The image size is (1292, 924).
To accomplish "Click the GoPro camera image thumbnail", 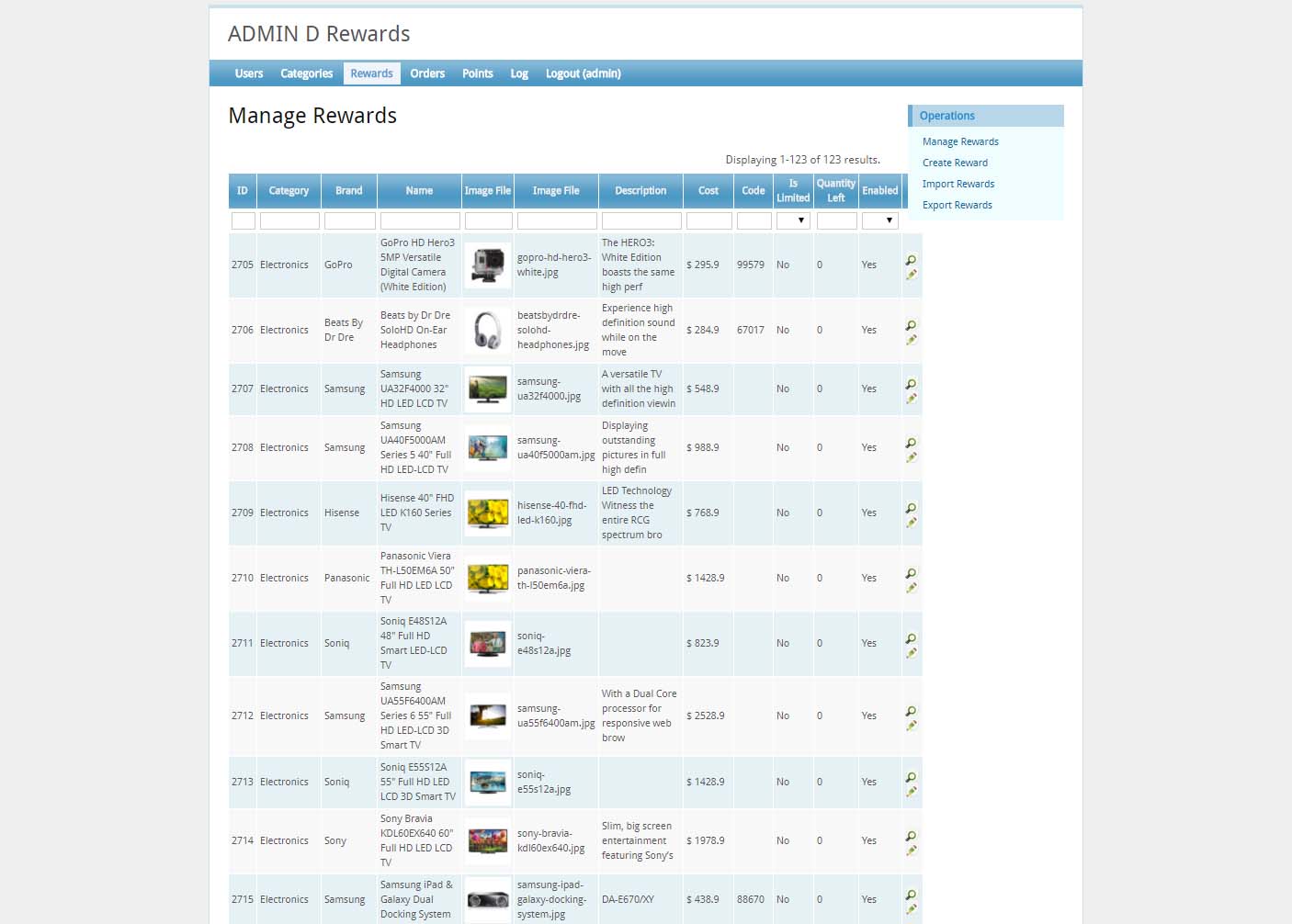I will tap(487, 265).
